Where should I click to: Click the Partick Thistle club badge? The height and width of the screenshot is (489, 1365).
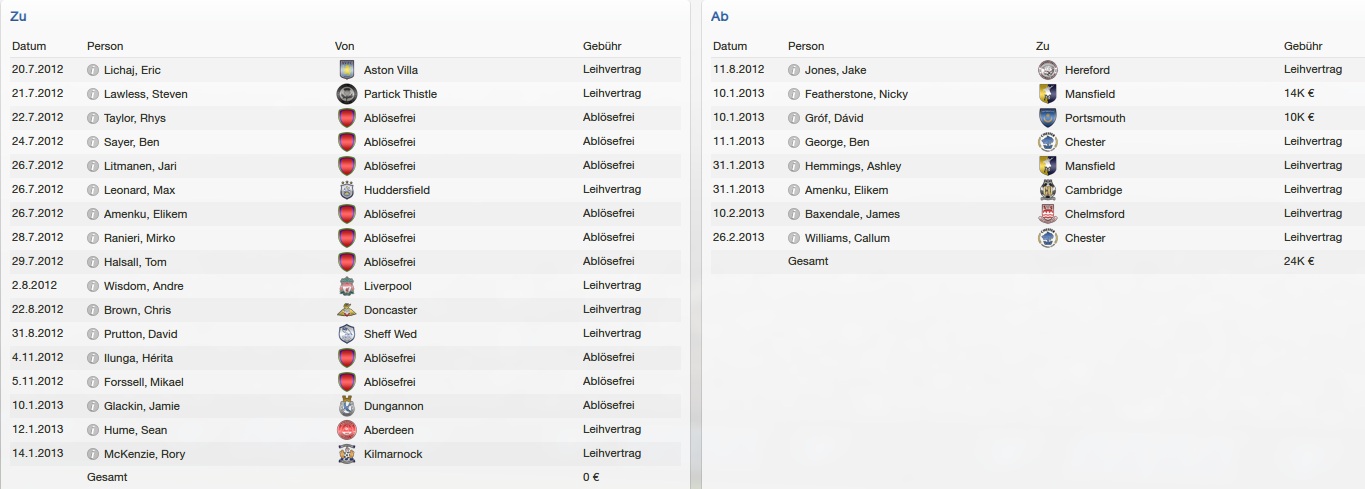pyautogui.click(x=347, y=94)
